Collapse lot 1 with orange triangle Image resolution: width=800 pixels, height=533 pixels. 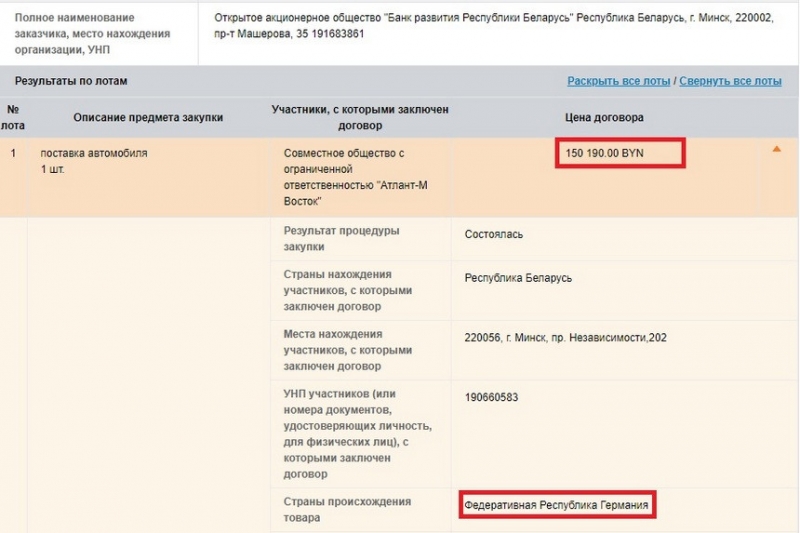click(x=777, y=149)
